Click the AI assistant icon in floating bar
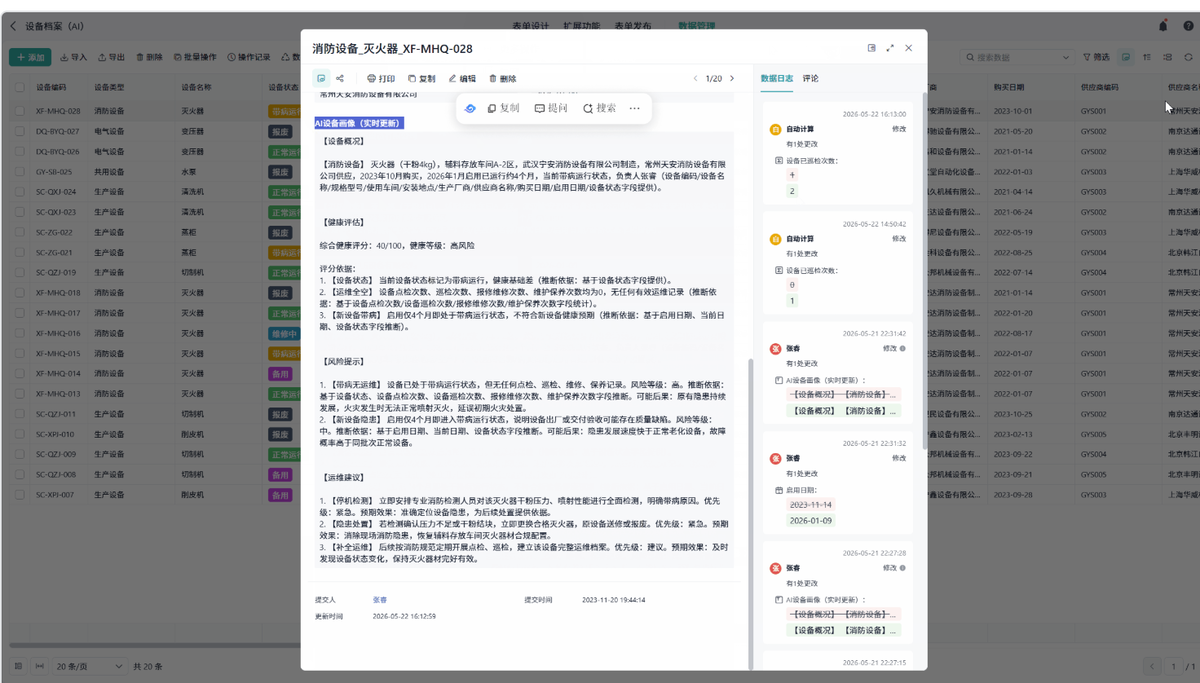The height and width of the screenshot is (683, 1200). [470, 108]
